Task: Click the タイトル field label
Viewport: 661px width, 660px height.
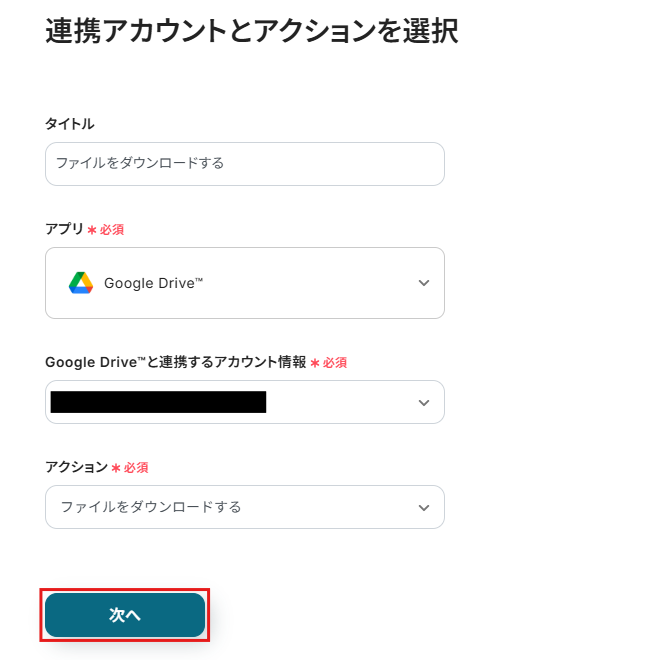Action: pyautogui.click(x=70, y=124)
